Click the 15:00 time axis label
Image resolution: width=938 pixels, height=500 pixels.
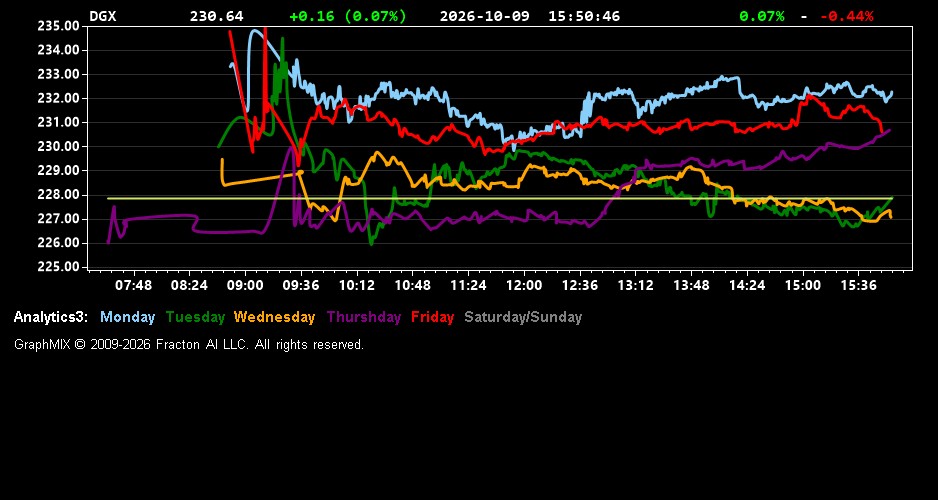[803, 285]
